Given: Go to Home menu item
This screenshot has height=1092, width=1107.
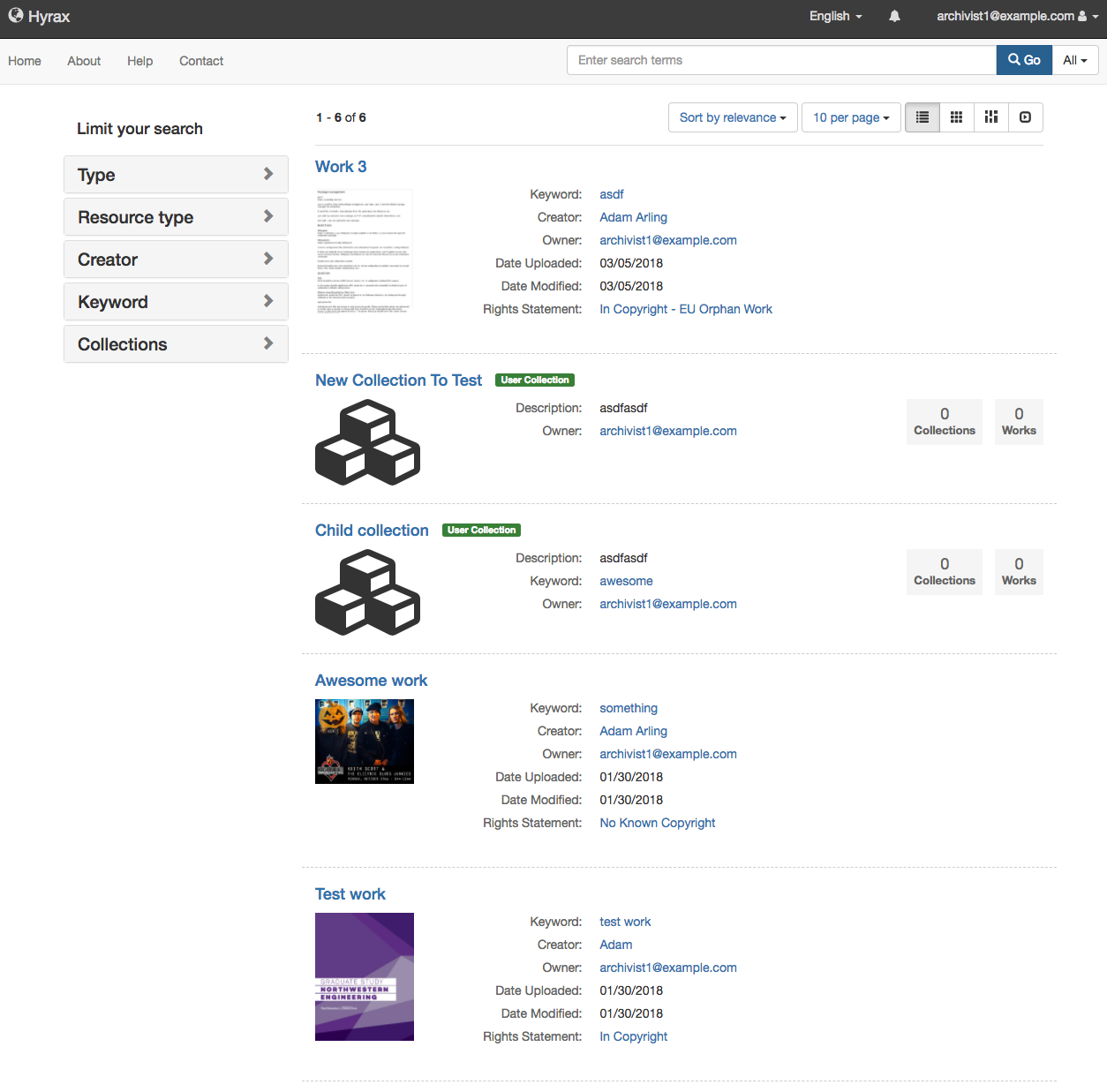Looking at the screenshot, I should 25,61.
